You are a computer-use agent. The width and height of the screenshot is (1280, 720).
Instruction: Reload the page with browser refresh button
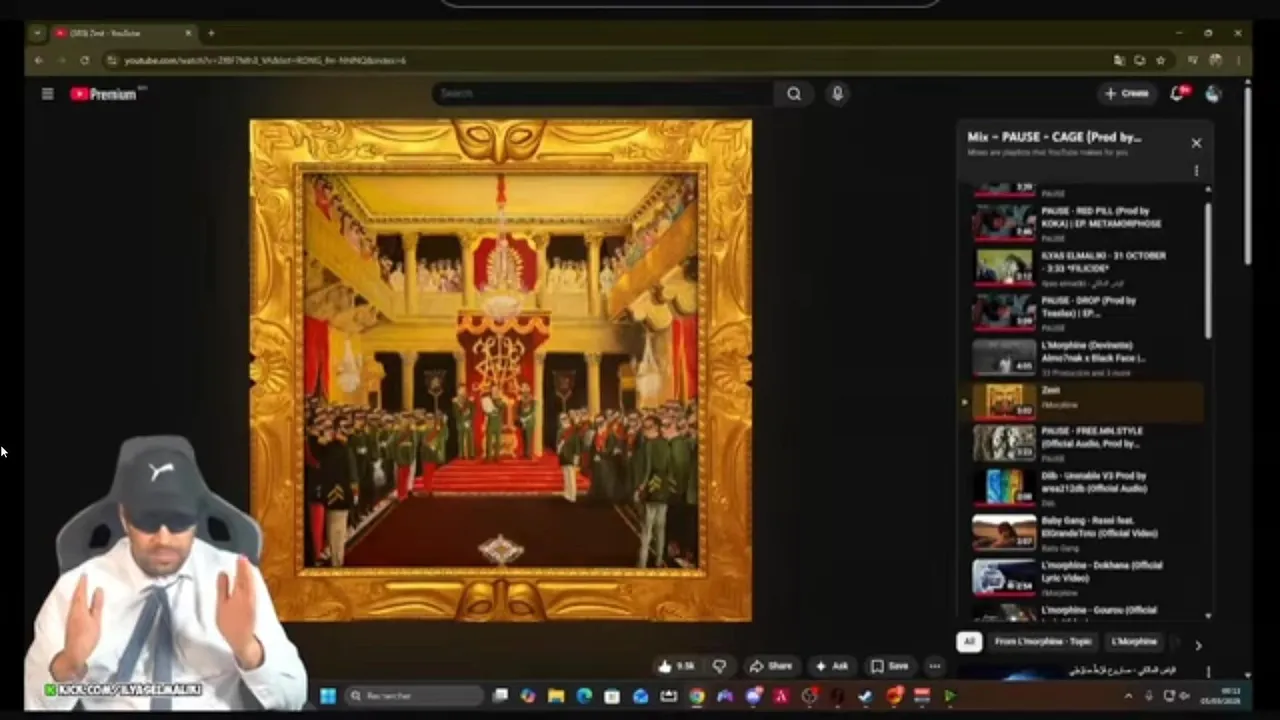pos(84,60)
